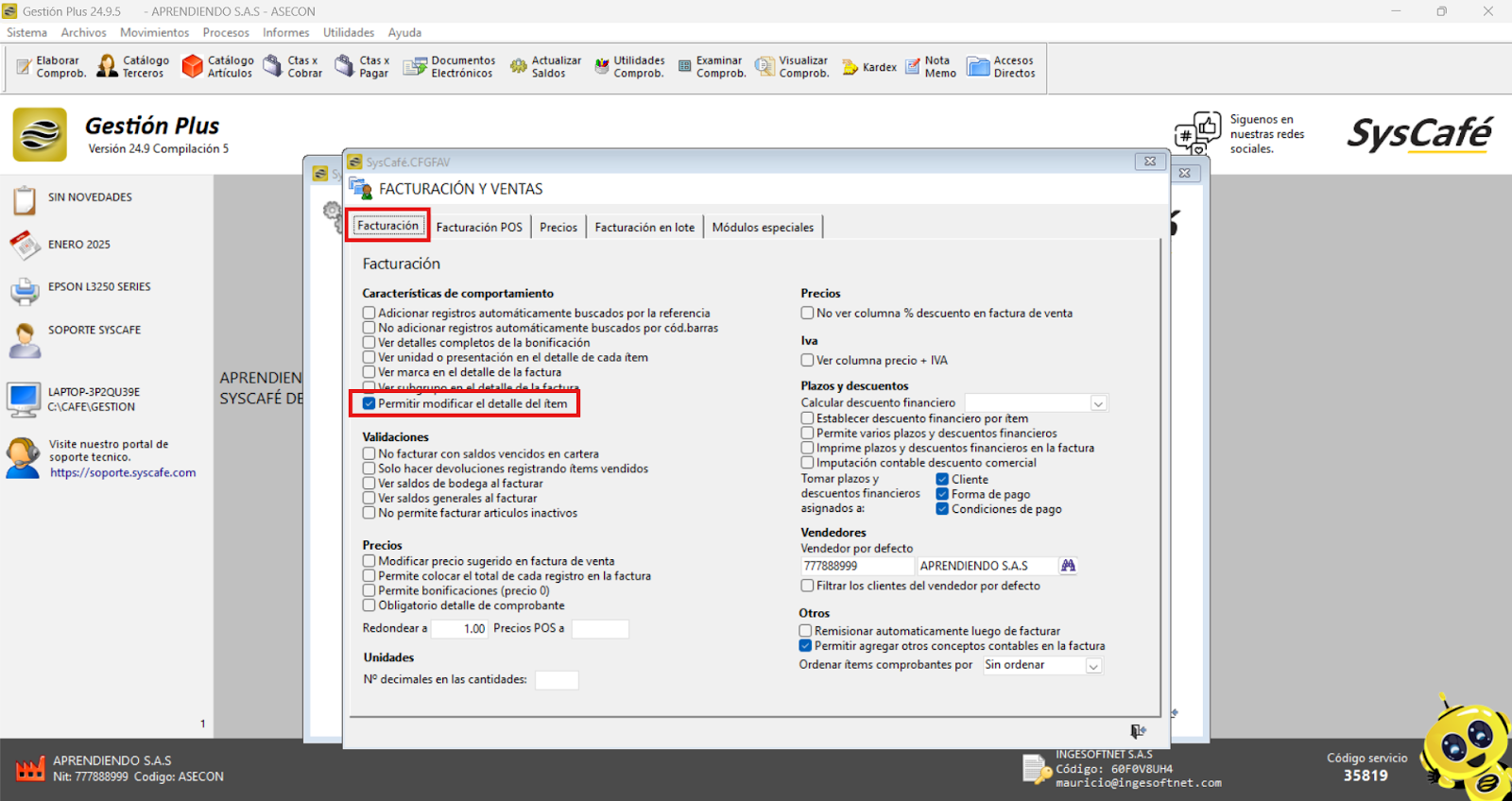This screenshot has height=801, width=1512.
Task: Open the Ordenar ítems comprobantes dropdown
Action: 1093,666
